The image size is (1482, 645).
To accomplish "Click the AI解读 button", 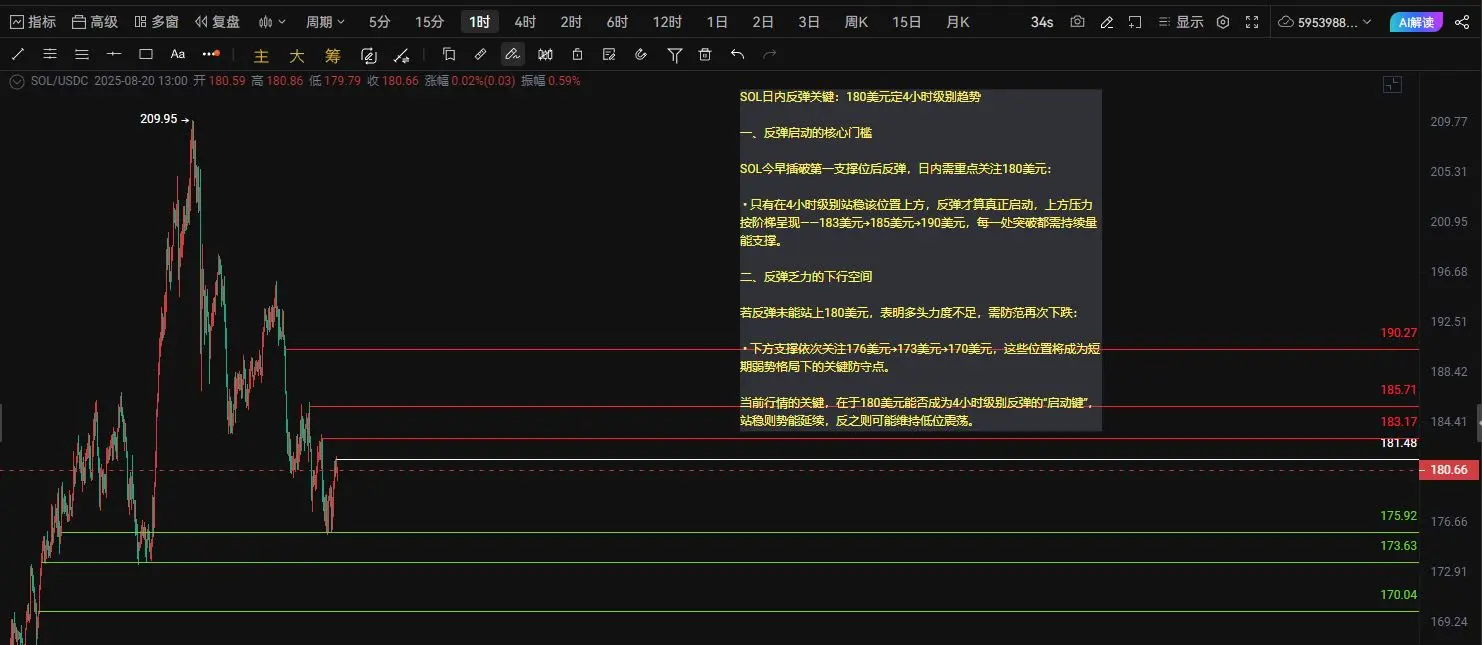I will (x=1417, y=21).
